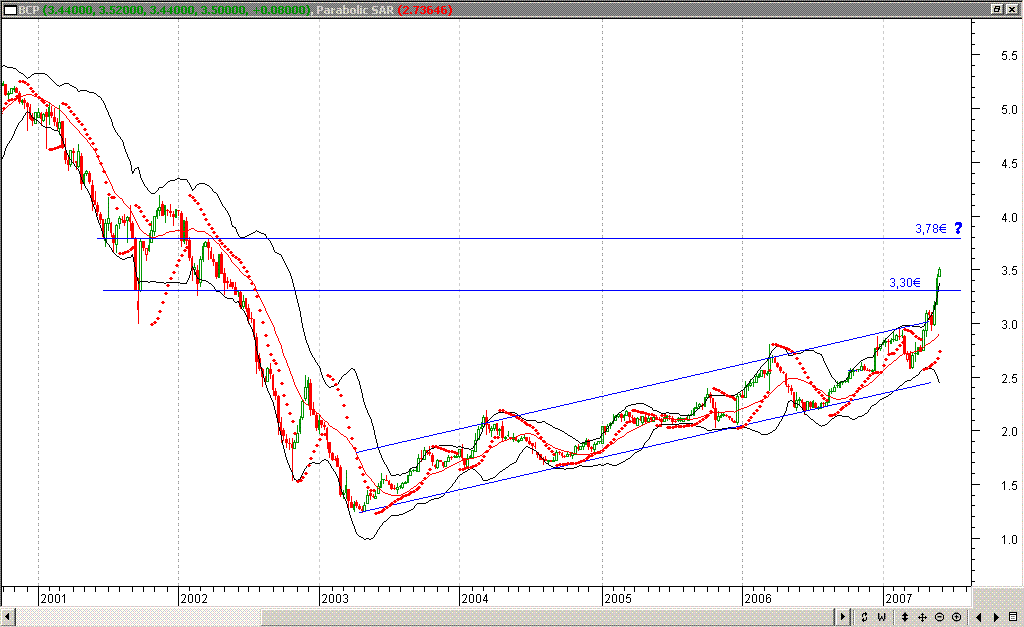The image size is (1024, 627).
Task: Select the weekly periodicity "W" icon
Action: coord(880,617)
